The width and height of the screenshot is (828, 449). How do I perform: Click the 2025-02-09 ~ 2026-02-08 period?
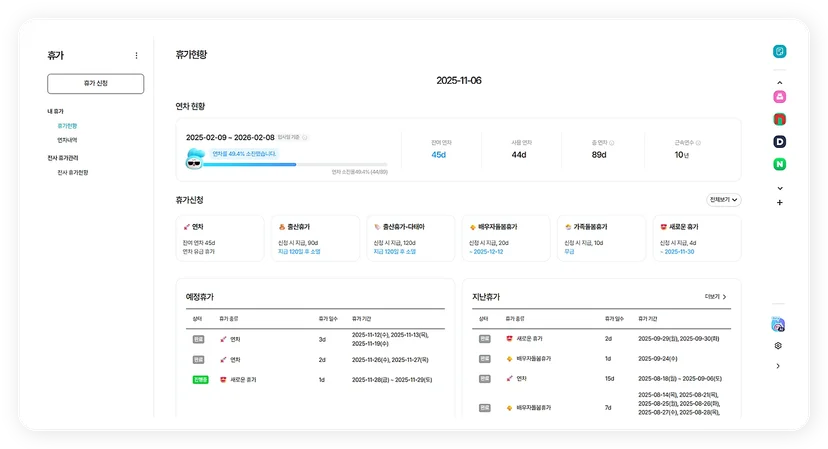230,137
